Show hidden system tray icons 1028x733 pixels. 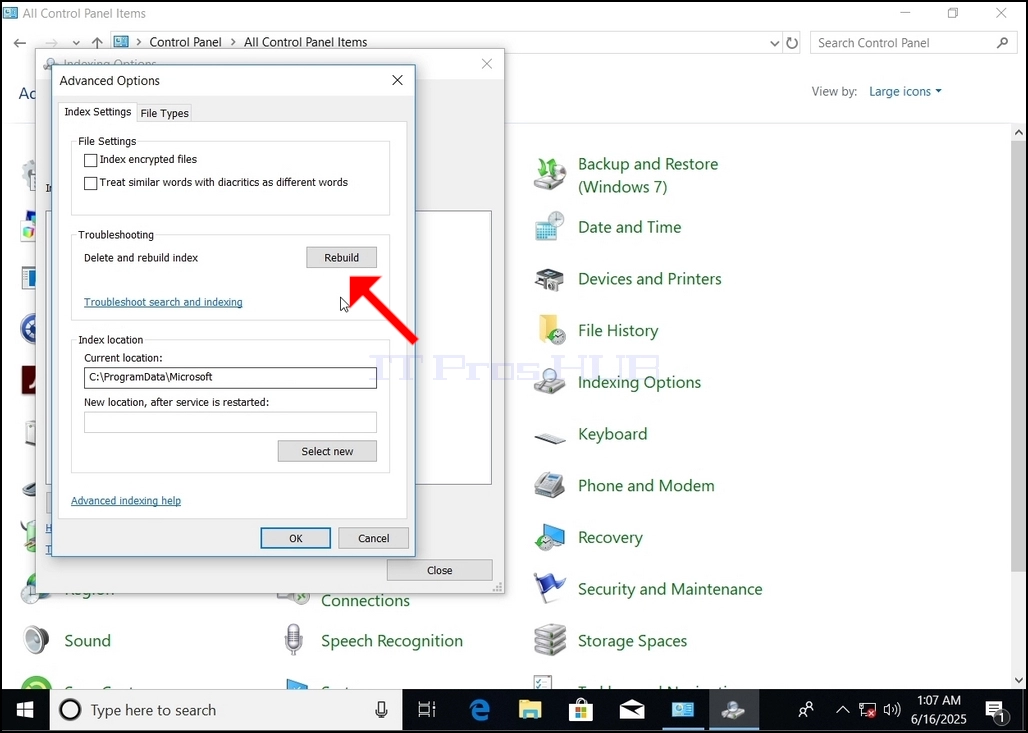842,710
